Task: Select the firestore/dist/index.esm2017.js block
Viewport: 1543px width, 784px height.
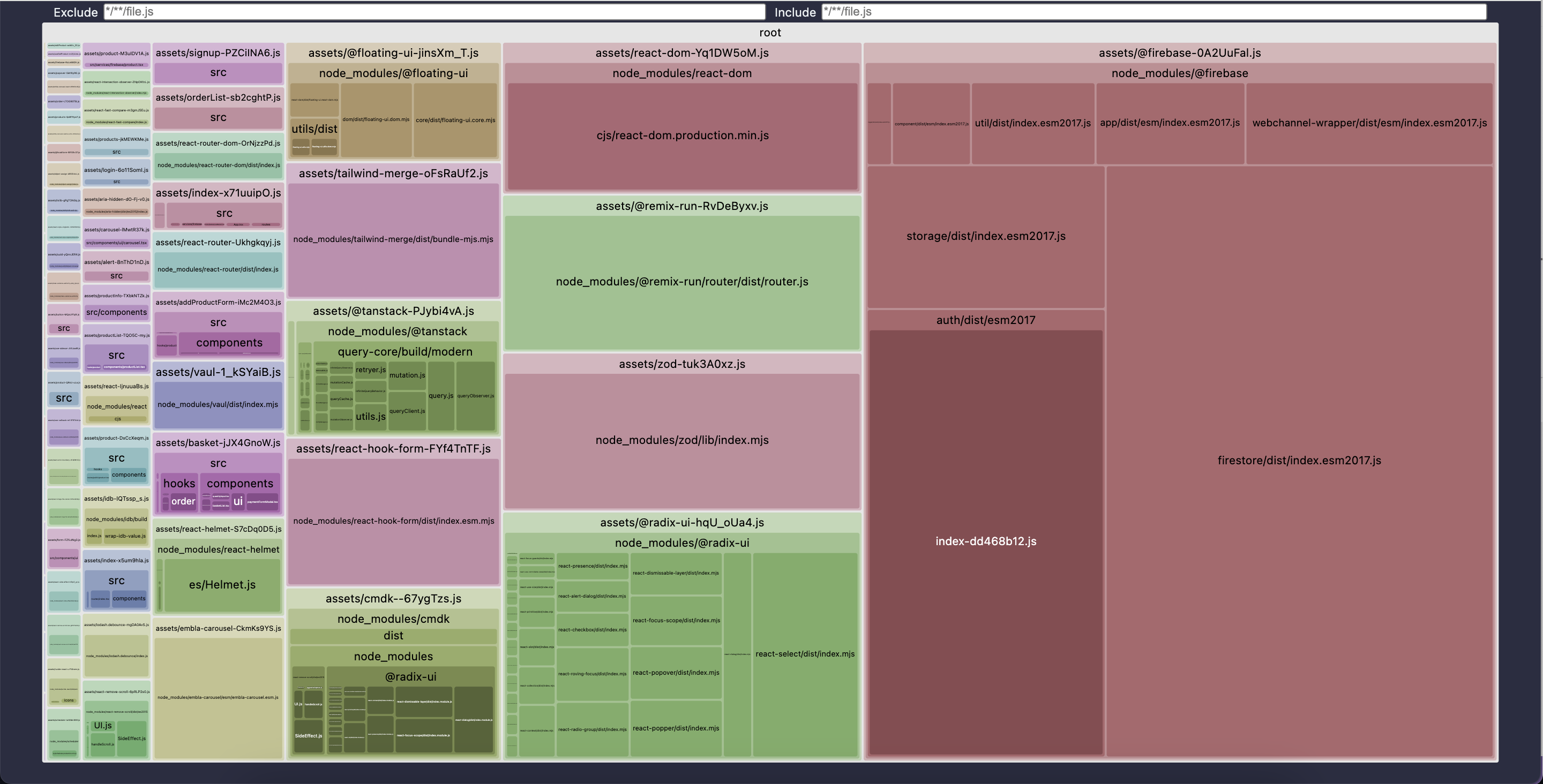Action: pyautogui.click(x=1299, y=461)
